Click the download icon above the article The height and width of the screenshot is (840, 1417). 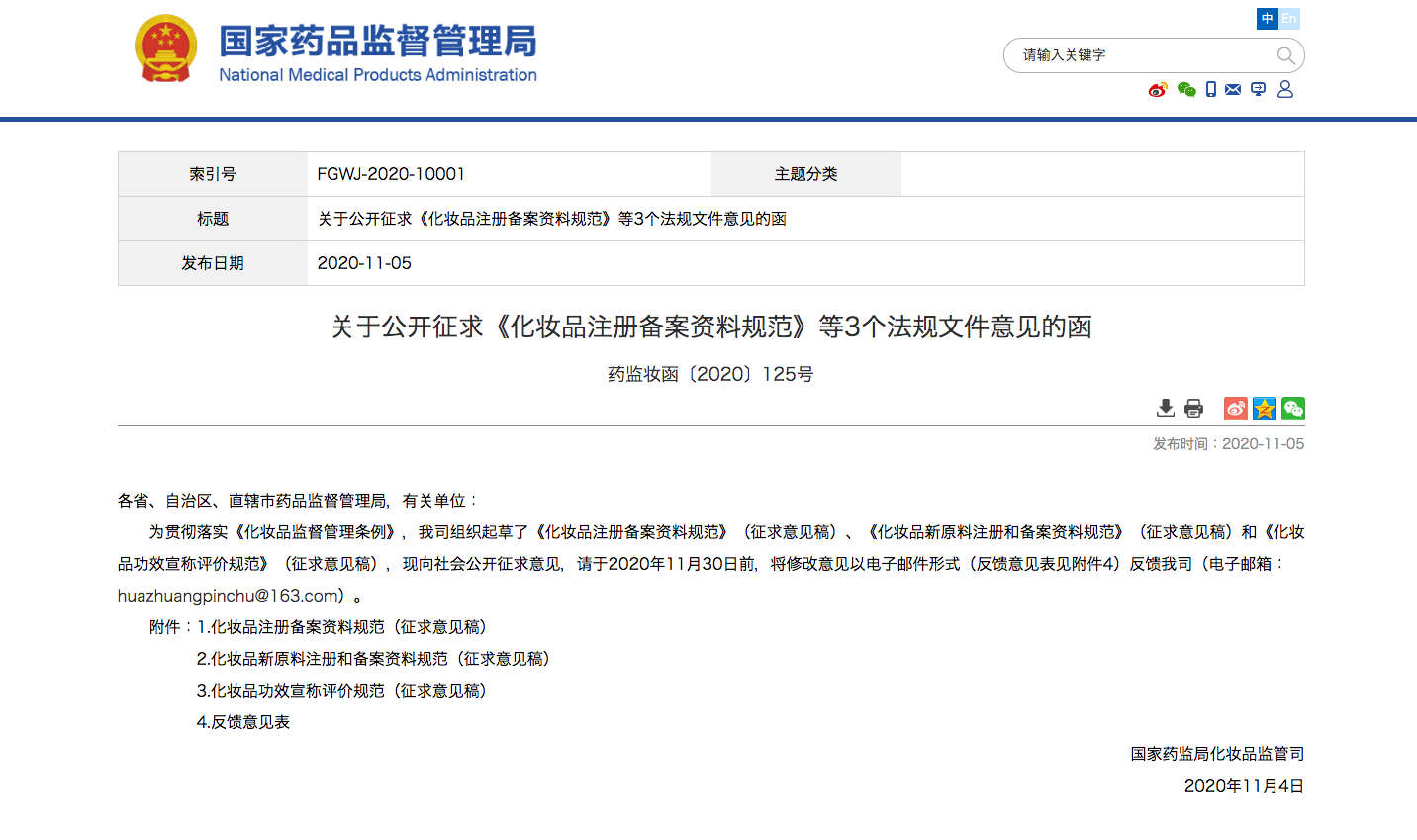pyautogui.click(x=1166, y=408)
